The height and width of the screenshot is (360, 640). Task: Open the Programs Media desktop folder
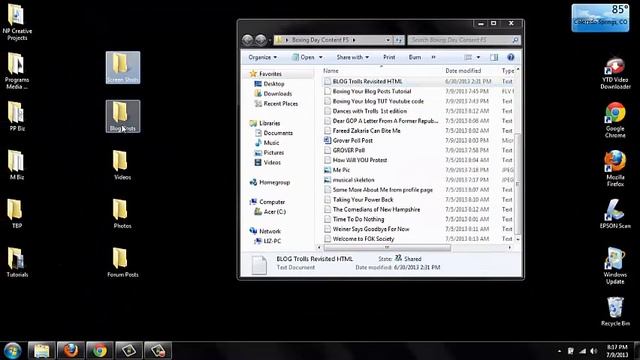pos(17,71)
